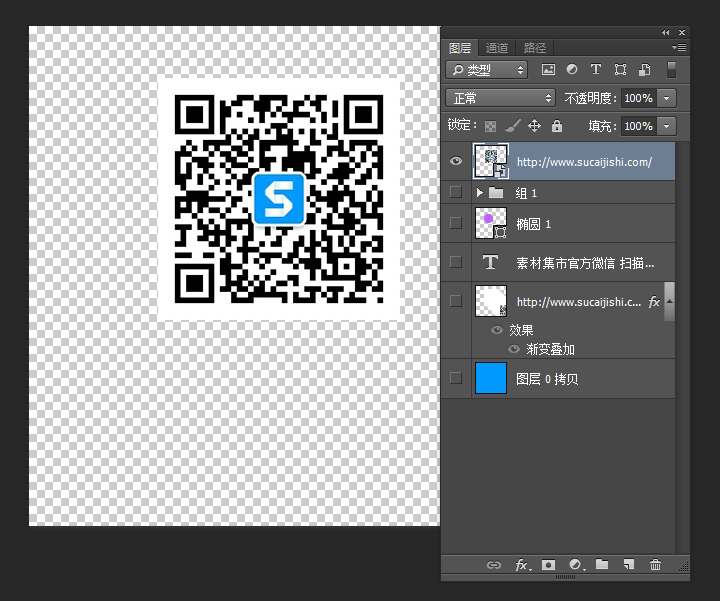Click the fx icon on sucaijishi.c... layer
Screen dimensions: 720x601
tap(654, 302)
